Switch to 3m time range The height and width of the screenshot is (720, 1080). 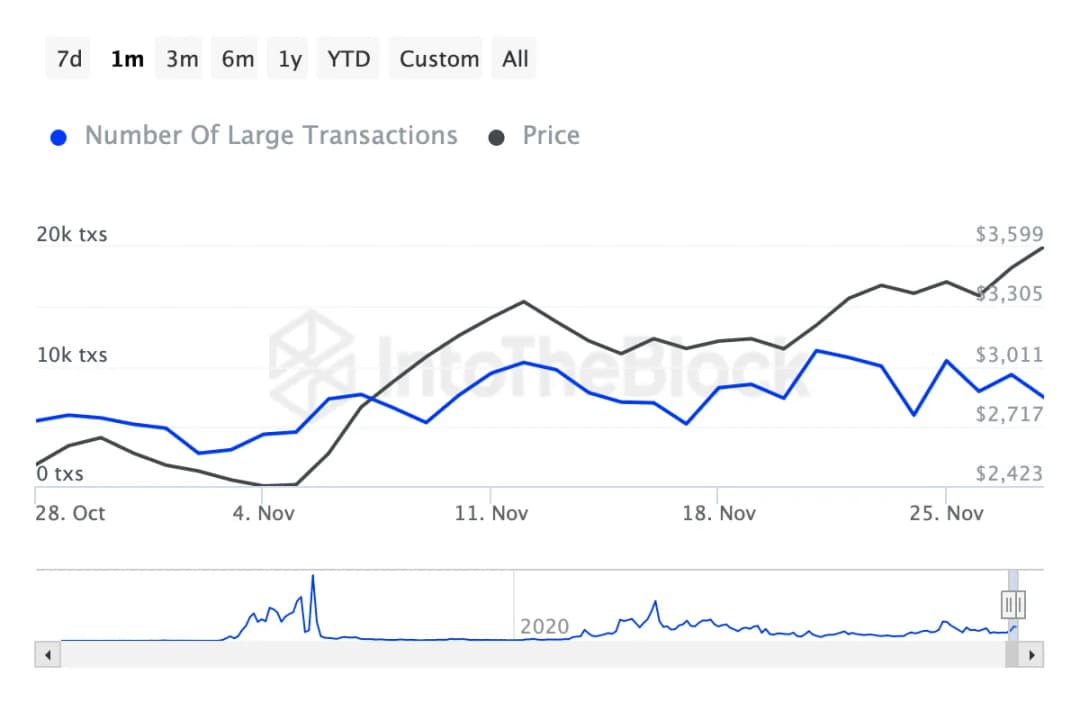click(x=182, y=59)
